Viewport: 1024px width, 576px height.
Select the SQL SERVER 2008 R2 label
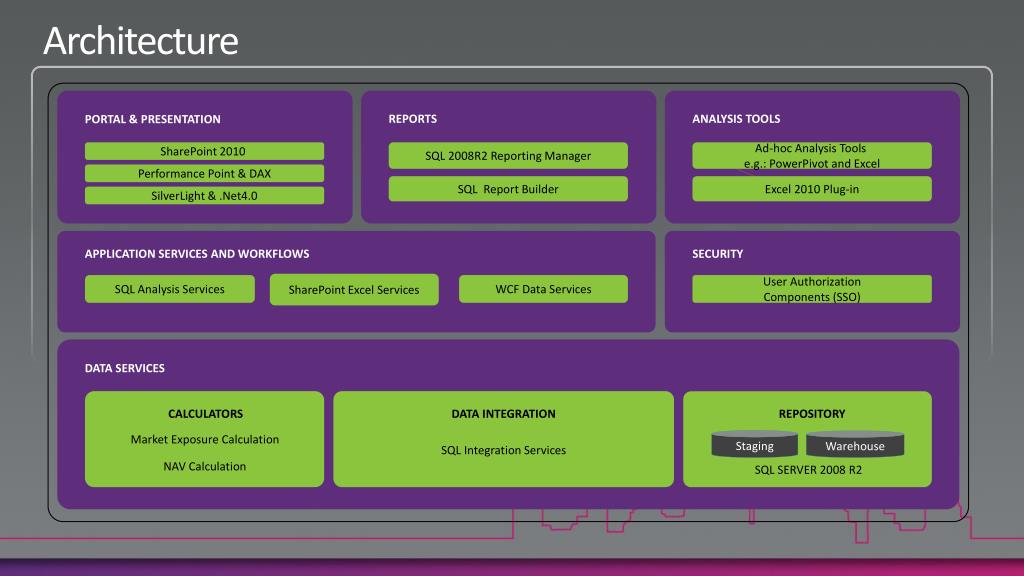(x=808, y=470)
